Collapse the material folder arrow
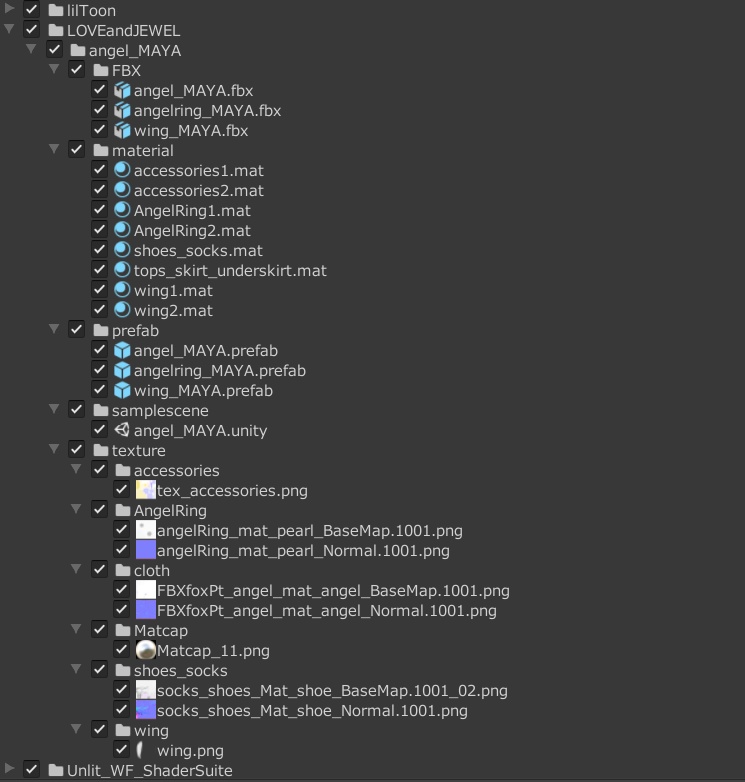 coord(54,149)
